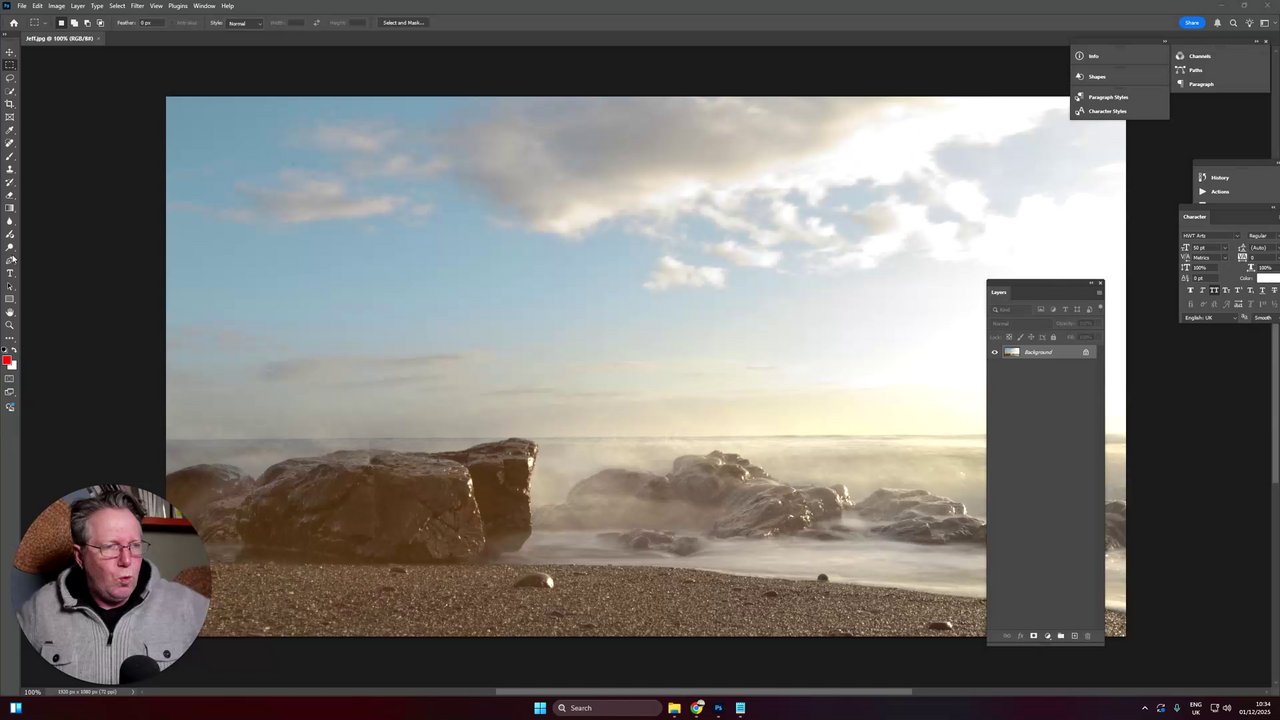
Task: Select the Lasso tool
Action: pos(10,78)
